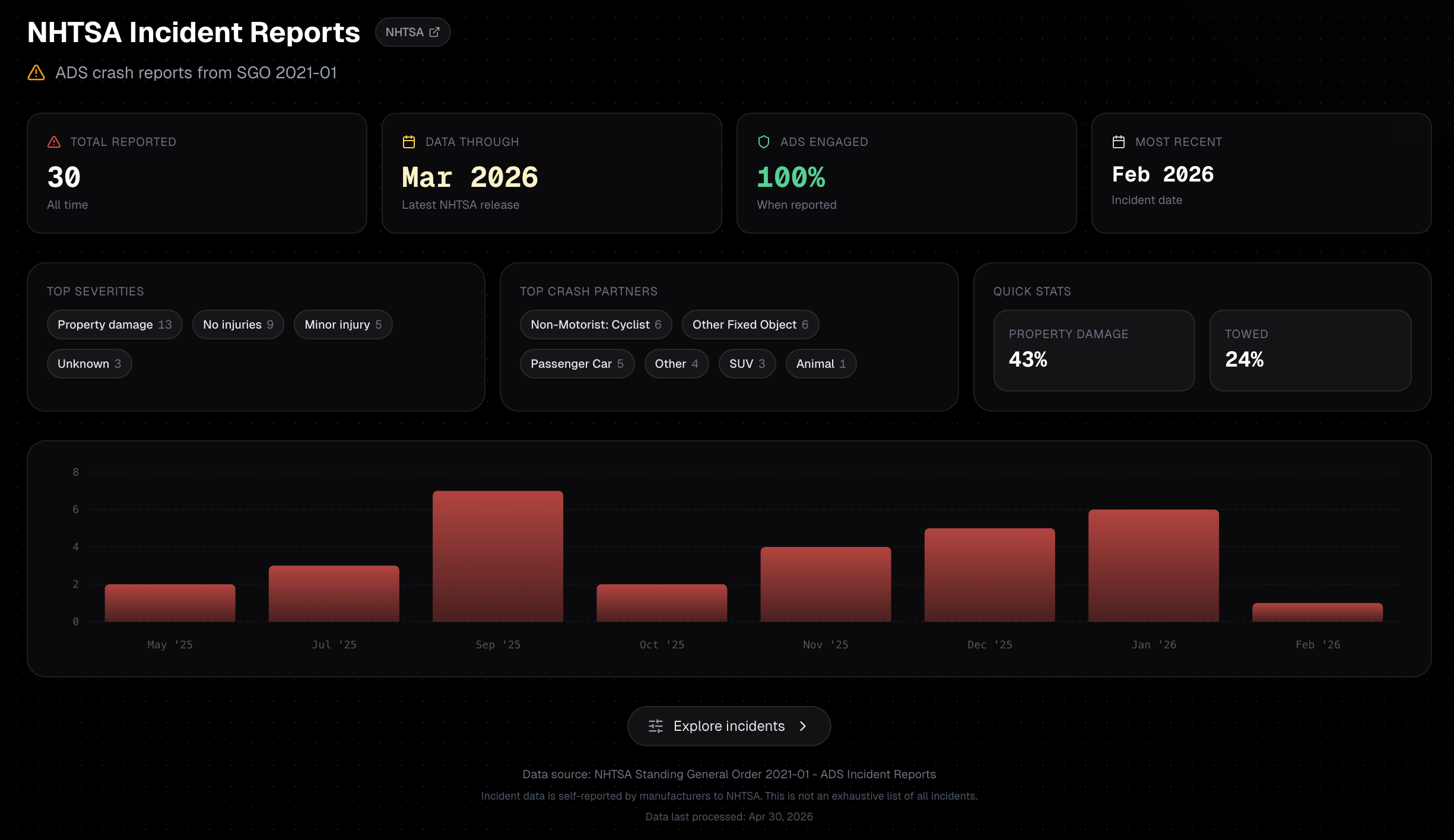
Task: Choose the Non-Motorist: Cyclist crash partner chip
Action: [596, 324]
